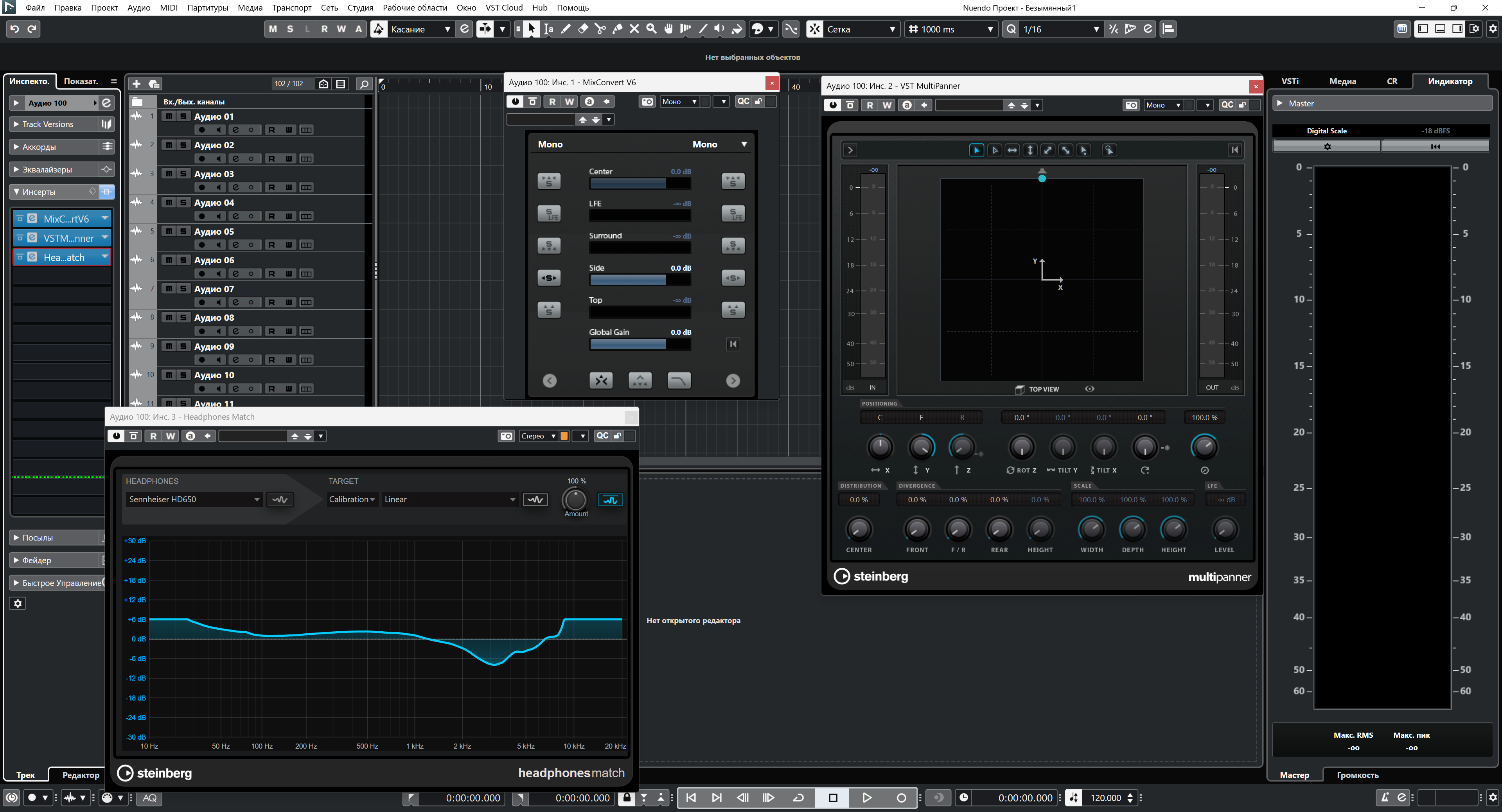The width and height of the screenshot is (1502, 812).
Task: Select the Zoom magnifier tool
Action: tap(651, 29)
